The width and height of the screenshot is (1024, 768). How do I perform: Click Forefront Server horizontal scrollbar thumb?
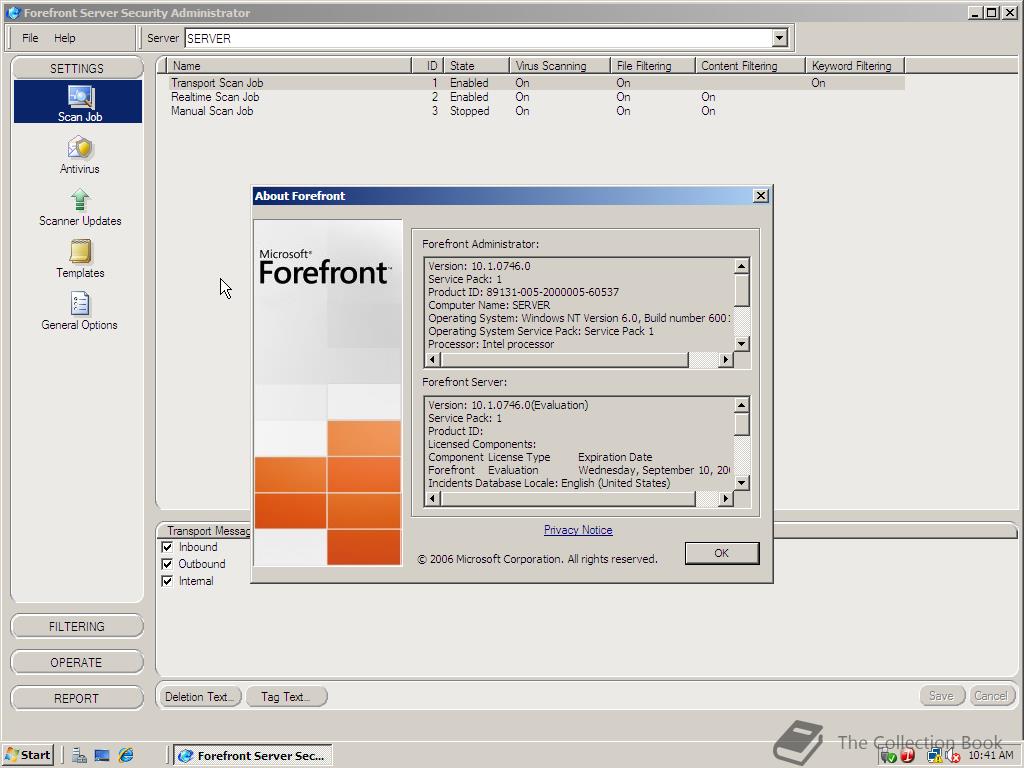568,498
